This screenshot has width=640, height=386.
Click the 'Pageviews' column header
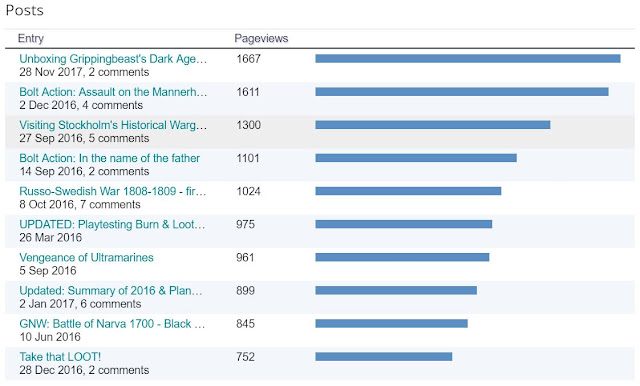tap(261, 38)
